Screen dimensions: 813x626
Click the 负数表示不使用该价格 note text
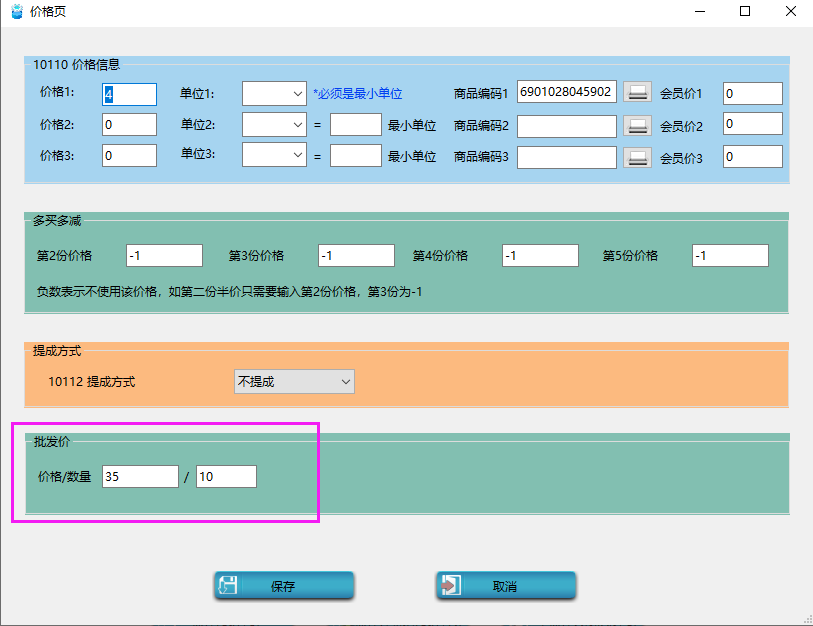[x=229, y=292]
